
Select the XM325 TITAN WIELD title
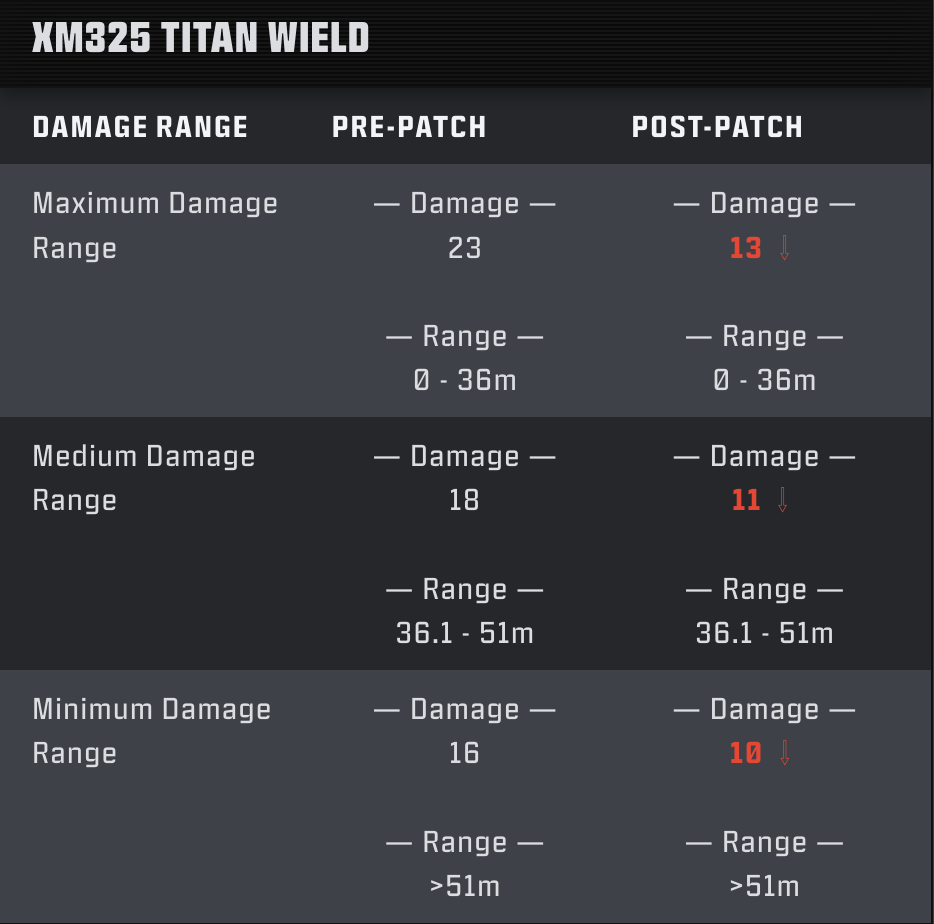coord(201,38)
